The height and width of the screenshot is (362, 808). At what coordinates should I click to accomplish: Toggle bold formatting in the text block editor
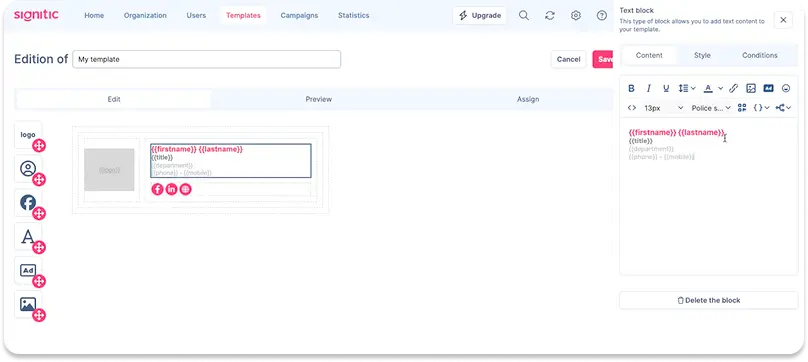click(631, 88)
